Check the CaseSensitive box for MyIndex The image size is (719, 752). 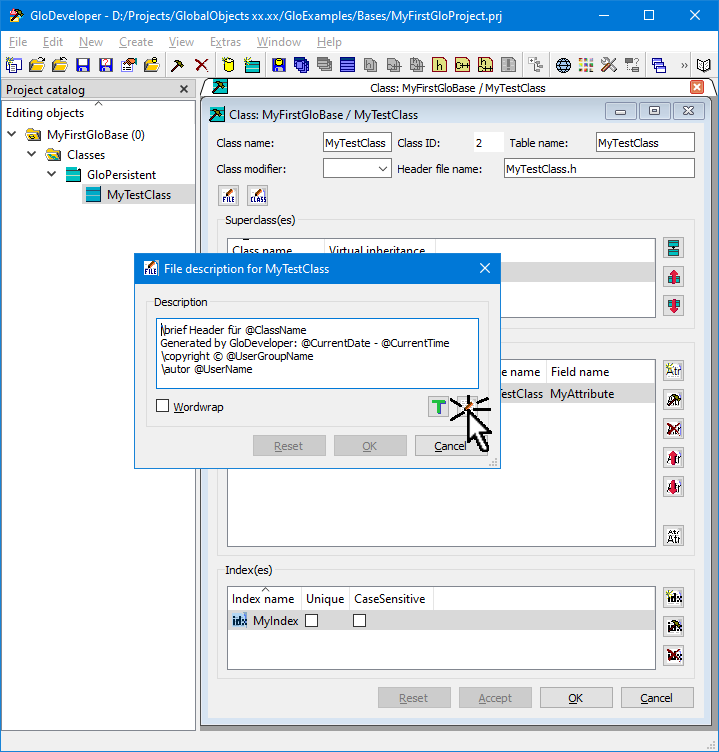(x=359, y=621)
